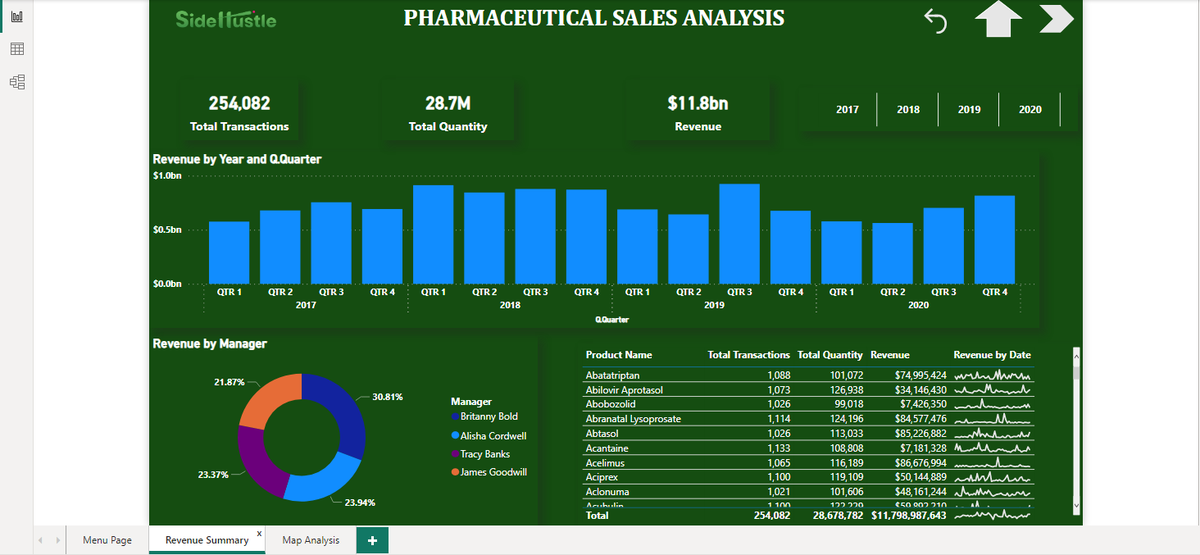
Task: Switch to the Menu Page tab
Action: (x=107, y=540)
